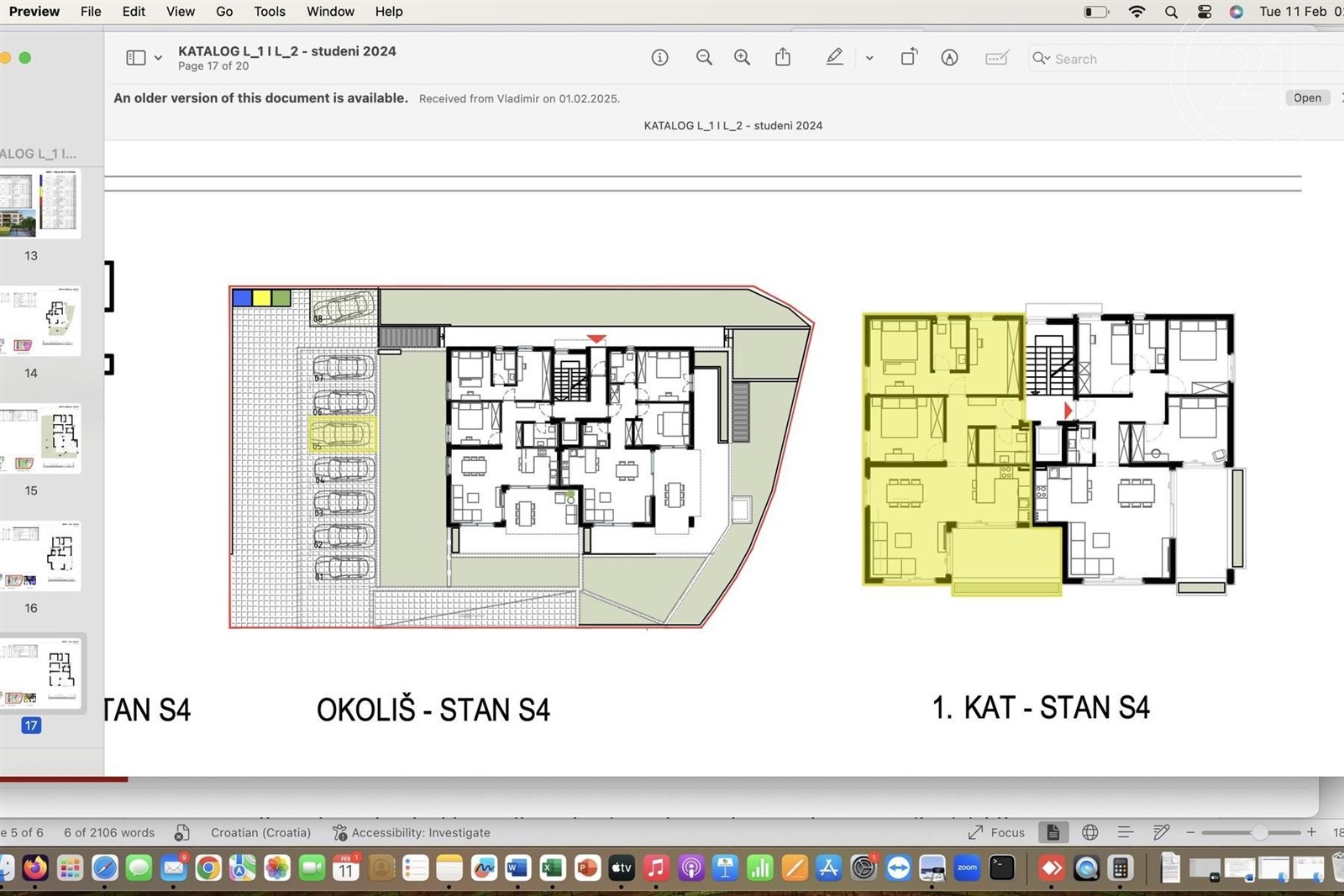Open the Share button in Preview toolbar
1344x896 pixels.
coord(783,57)
